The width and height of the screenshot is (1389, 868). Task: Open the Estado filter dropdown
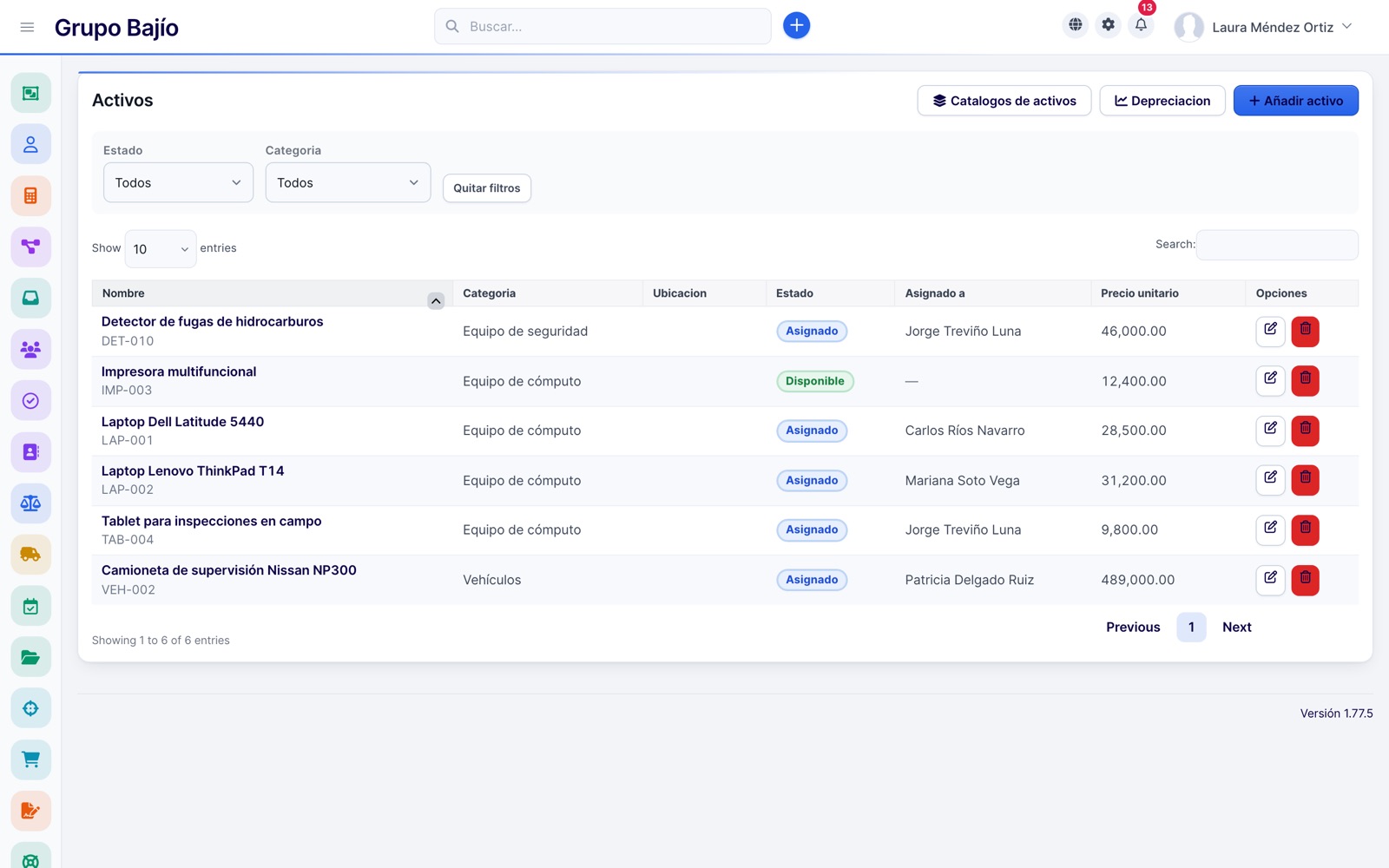point(178,182)
